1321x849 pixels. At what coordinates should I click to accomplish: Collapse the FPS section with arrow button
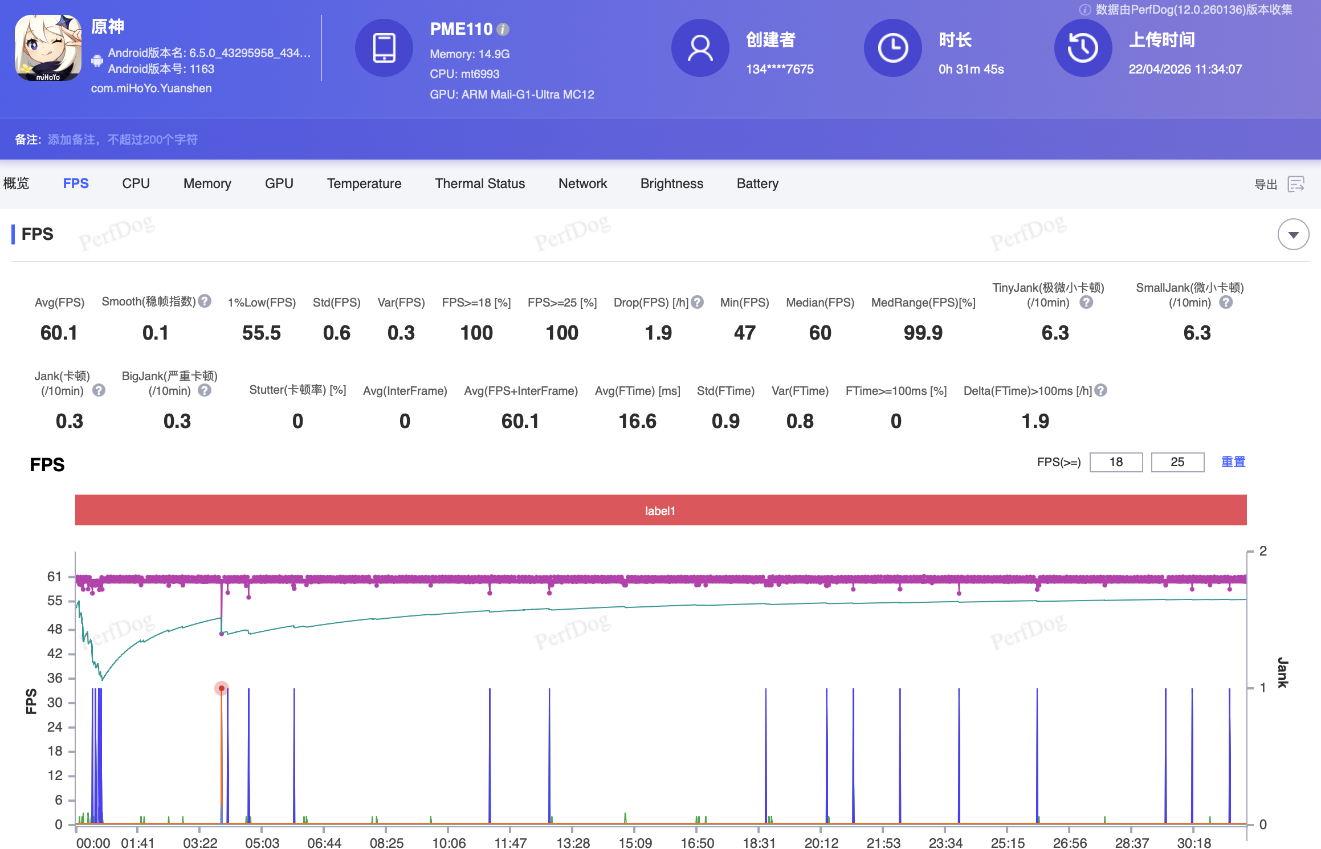1294,235
